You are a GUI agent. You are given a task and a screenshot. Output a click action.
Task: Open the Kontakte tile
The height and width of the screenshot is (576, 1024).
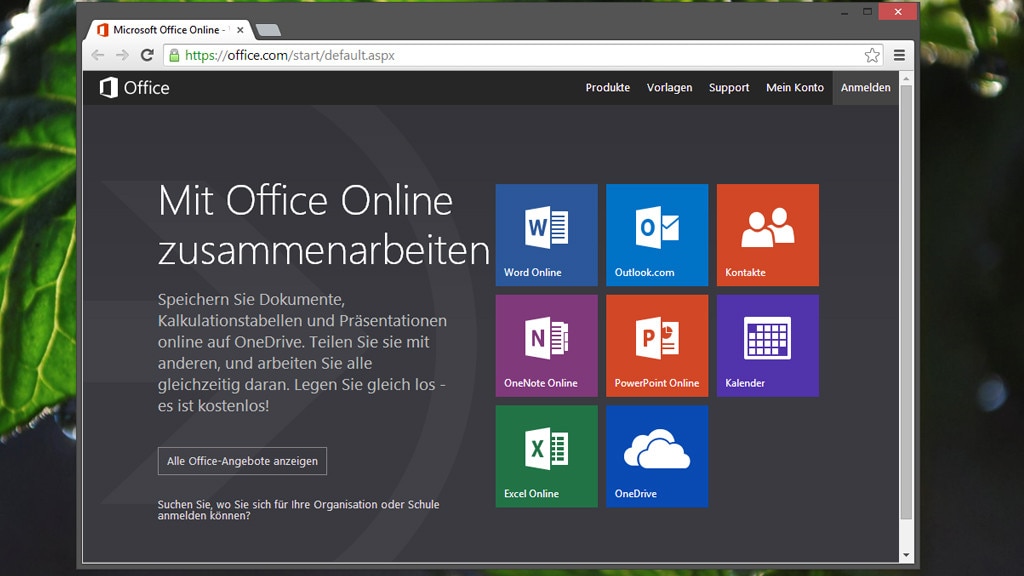767,235
